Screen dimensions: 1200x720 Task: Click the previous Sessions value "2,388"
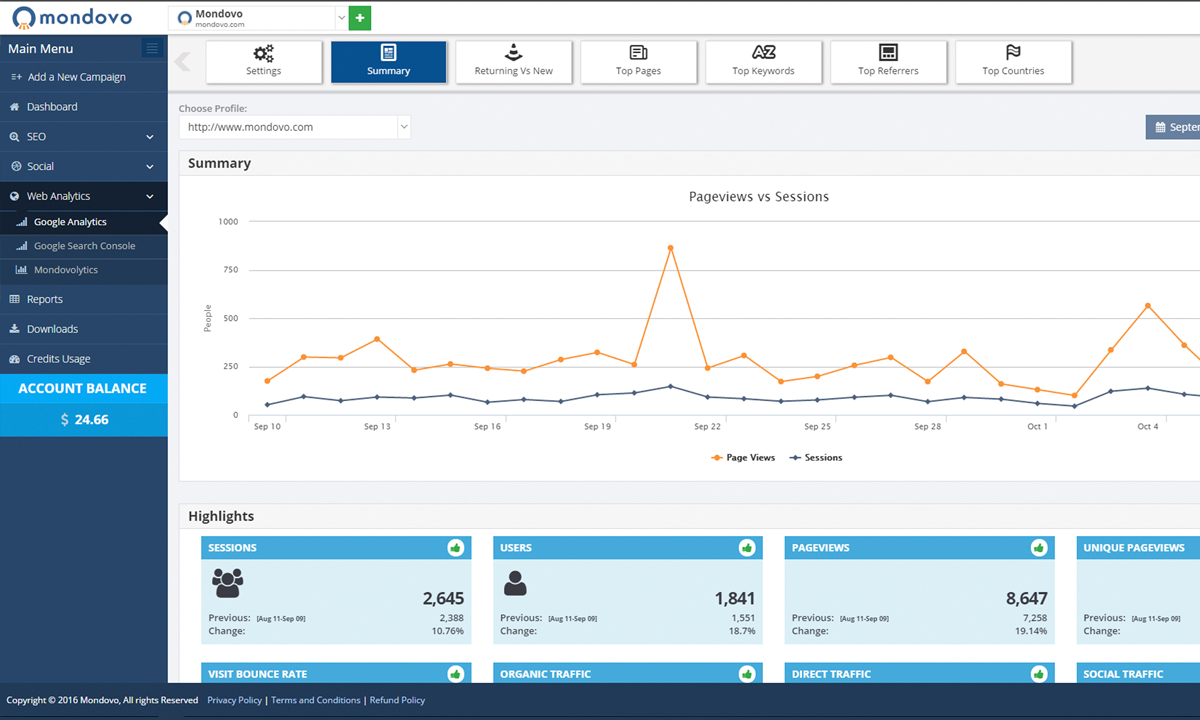click(x=451, y=618)
